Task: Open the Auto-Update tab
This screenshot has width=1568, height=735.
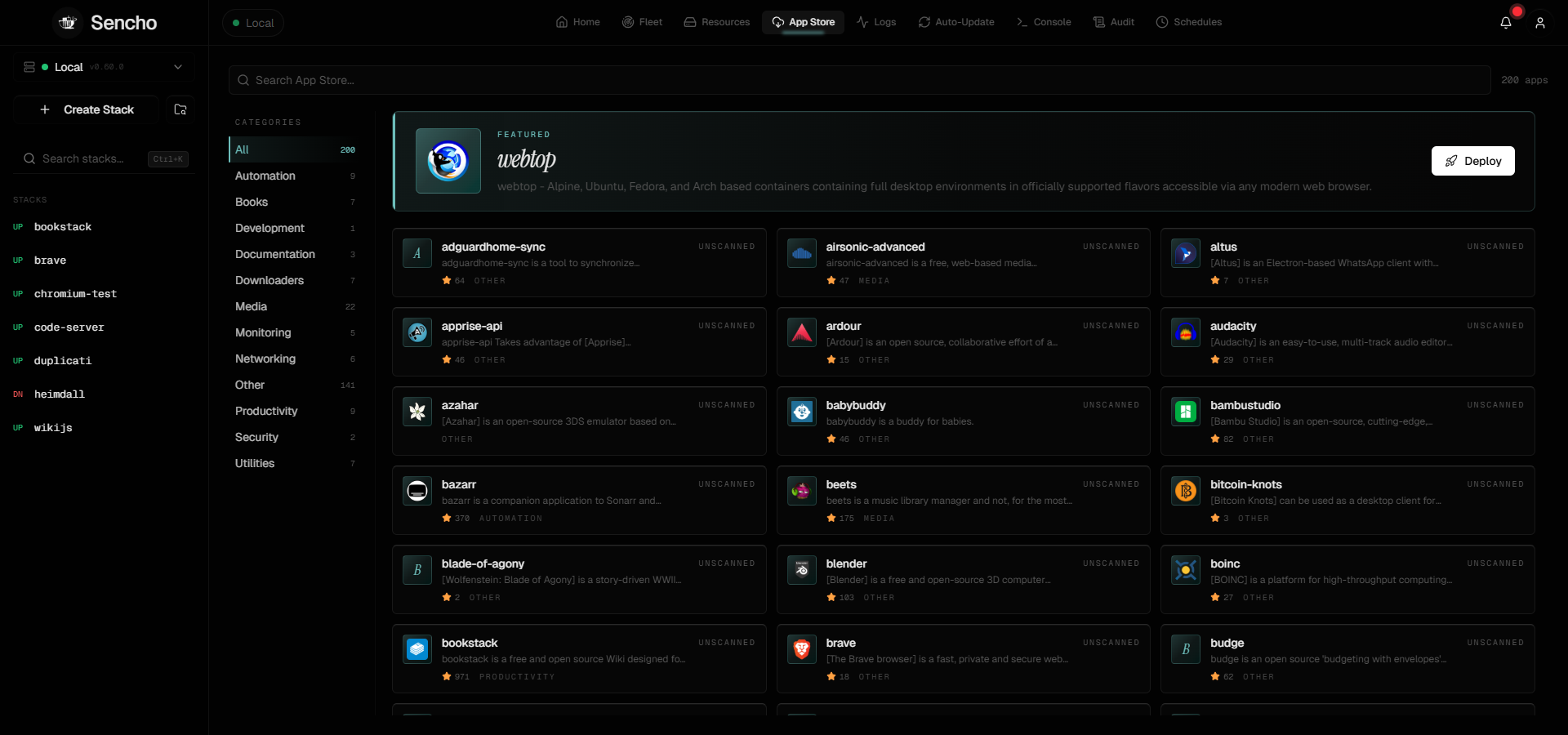Action: tap(956, 22)
